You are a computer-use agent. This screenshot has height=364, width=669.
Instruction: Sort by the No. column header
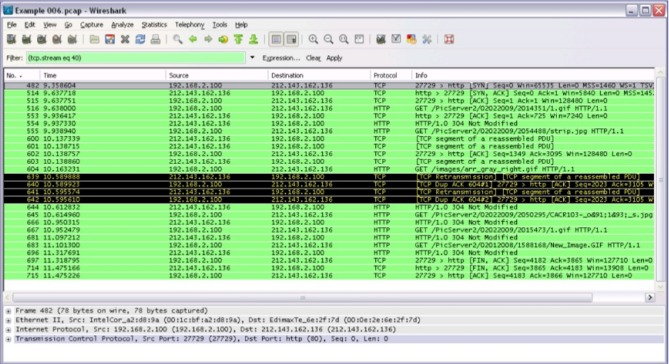pos(22,75)
